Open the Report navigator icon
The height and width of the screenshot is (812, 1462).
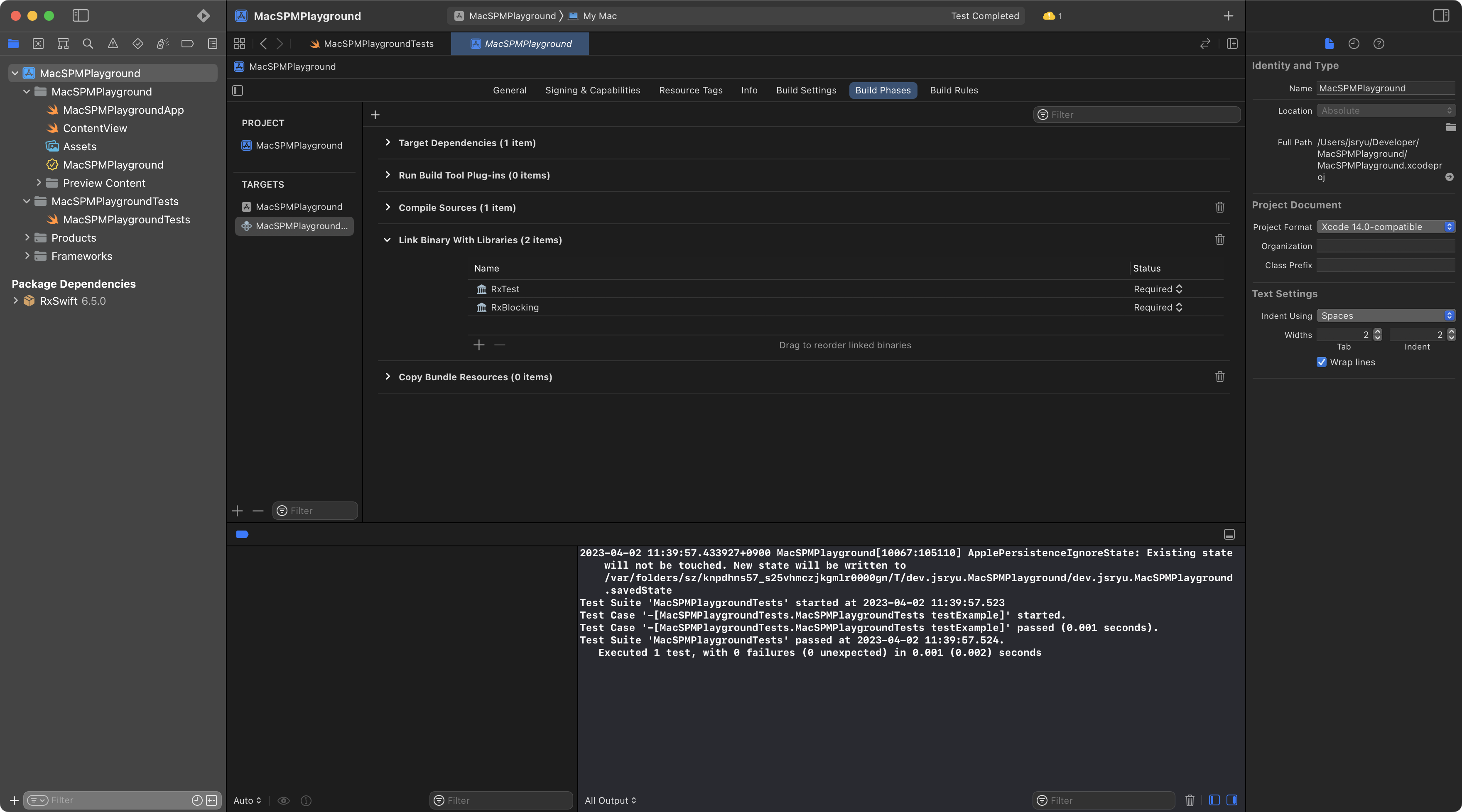point(212,44)
